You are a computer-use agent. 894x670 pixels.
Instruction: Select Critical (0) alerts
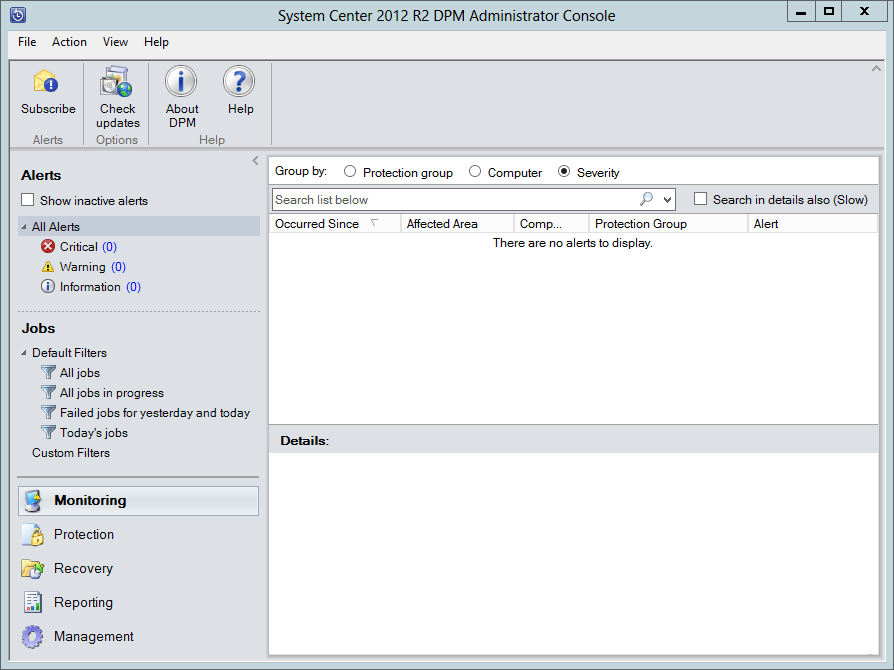(88, 246)
